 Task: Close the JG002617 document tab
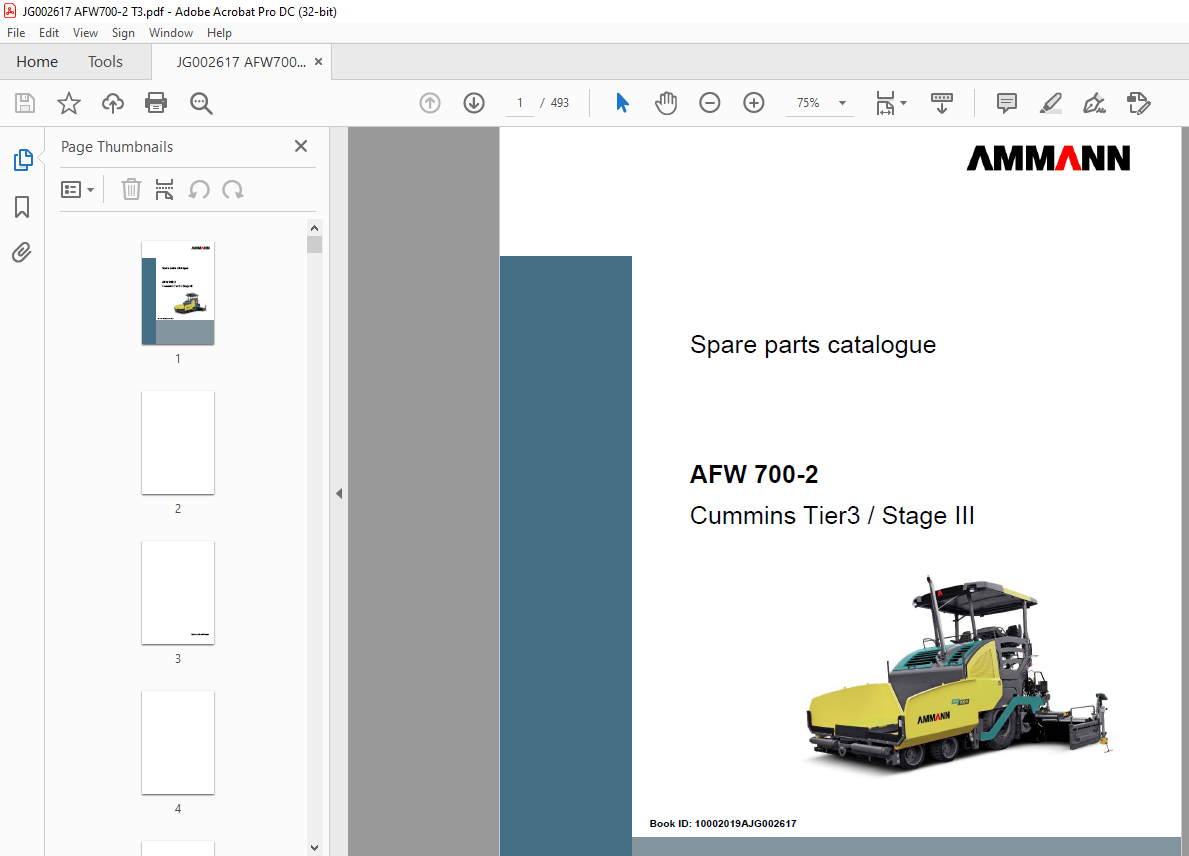pos(318,61)
